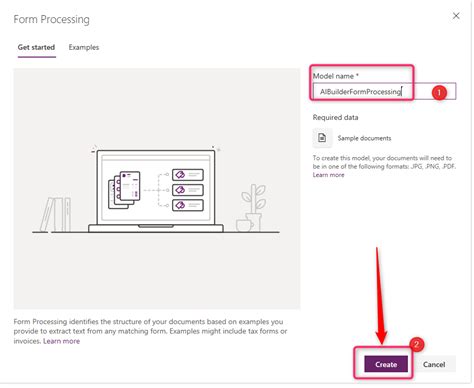Open Learn more link under document formats
This screenshot has height=388, width=474.
coord(328,175)
